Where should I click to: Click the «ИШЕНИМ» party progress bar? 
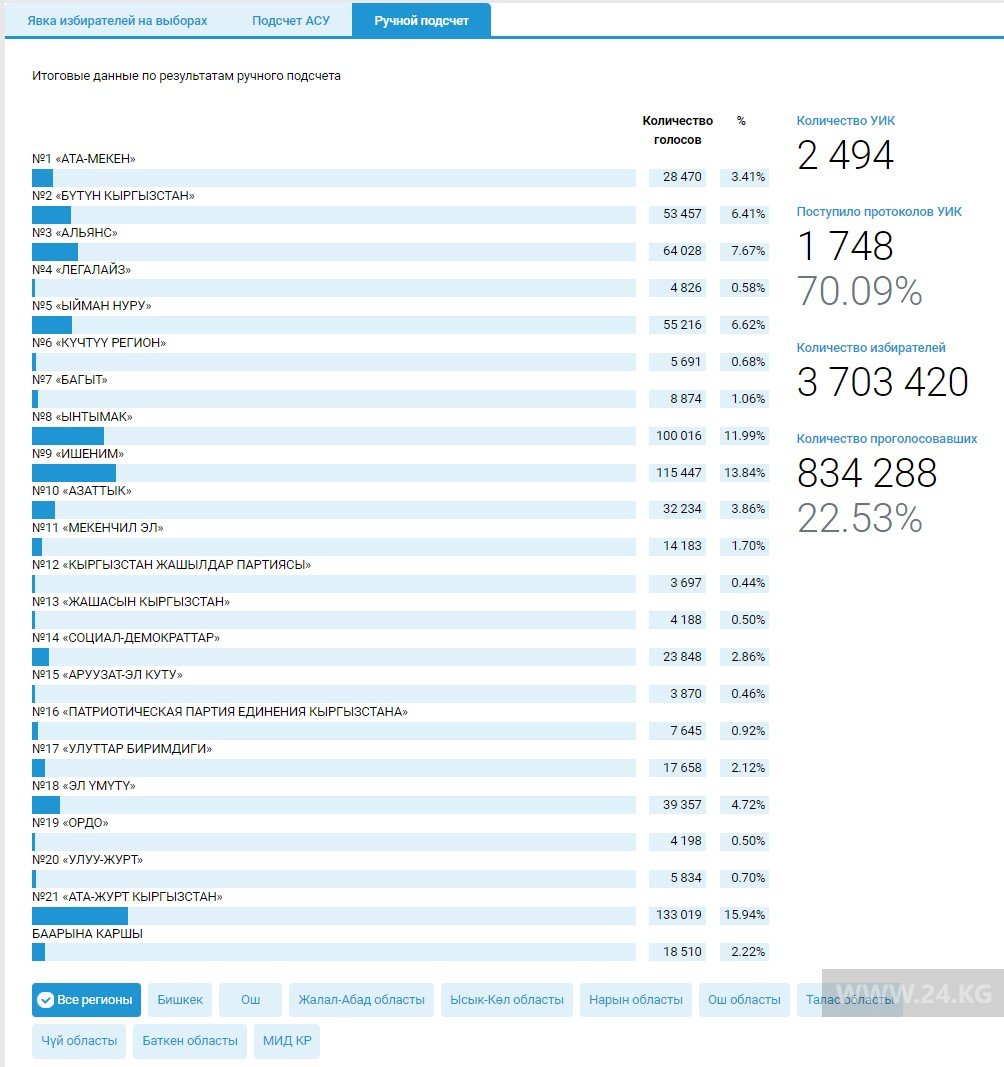pyautogui.click(x=333, y=473)
